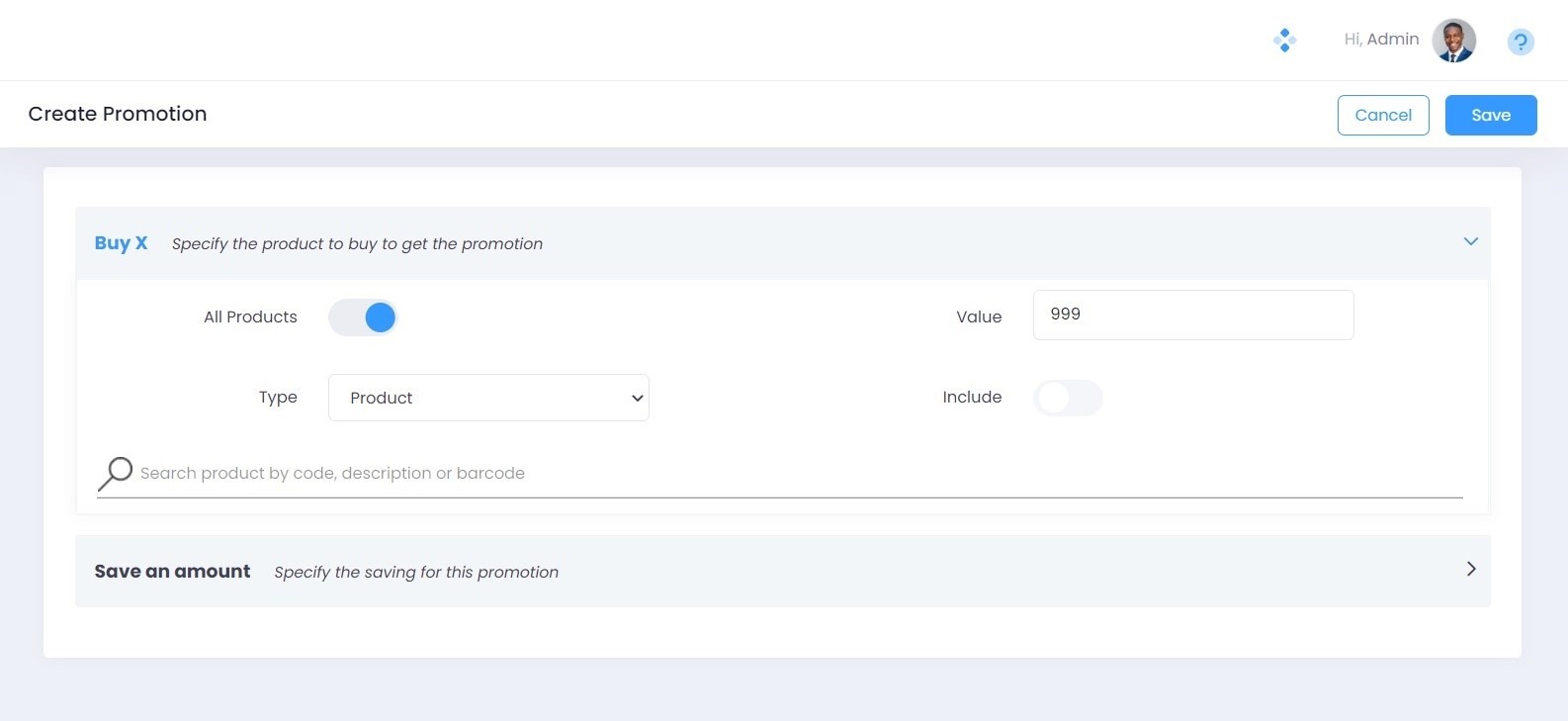Click "Specify the saving for this promotion" text
1568x721 pixels.
tap(416, 573)
